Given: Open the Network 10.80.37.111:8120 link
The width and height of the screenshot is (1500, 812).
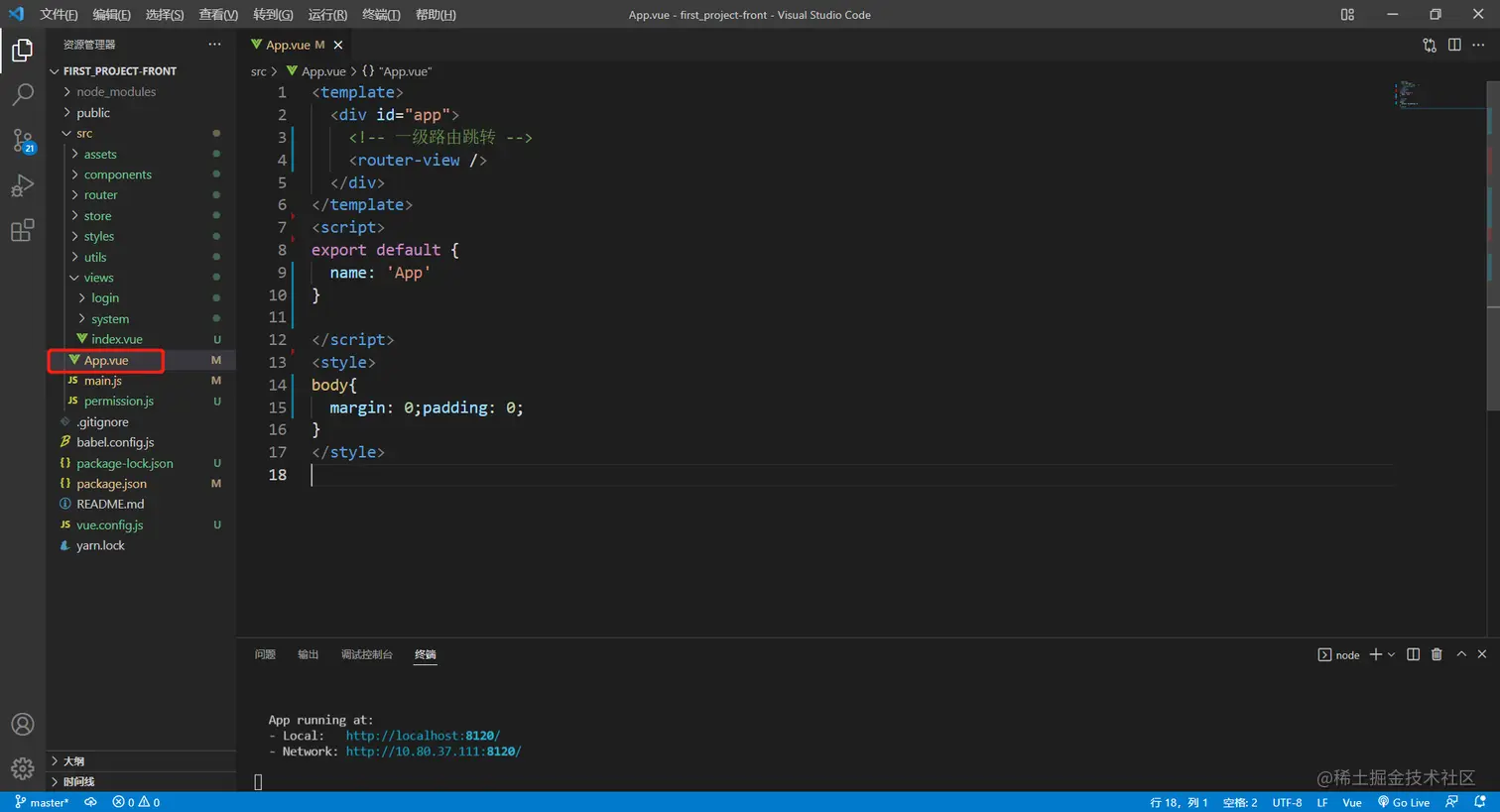Looking at the screenshot, I should [x=434, y=752].
